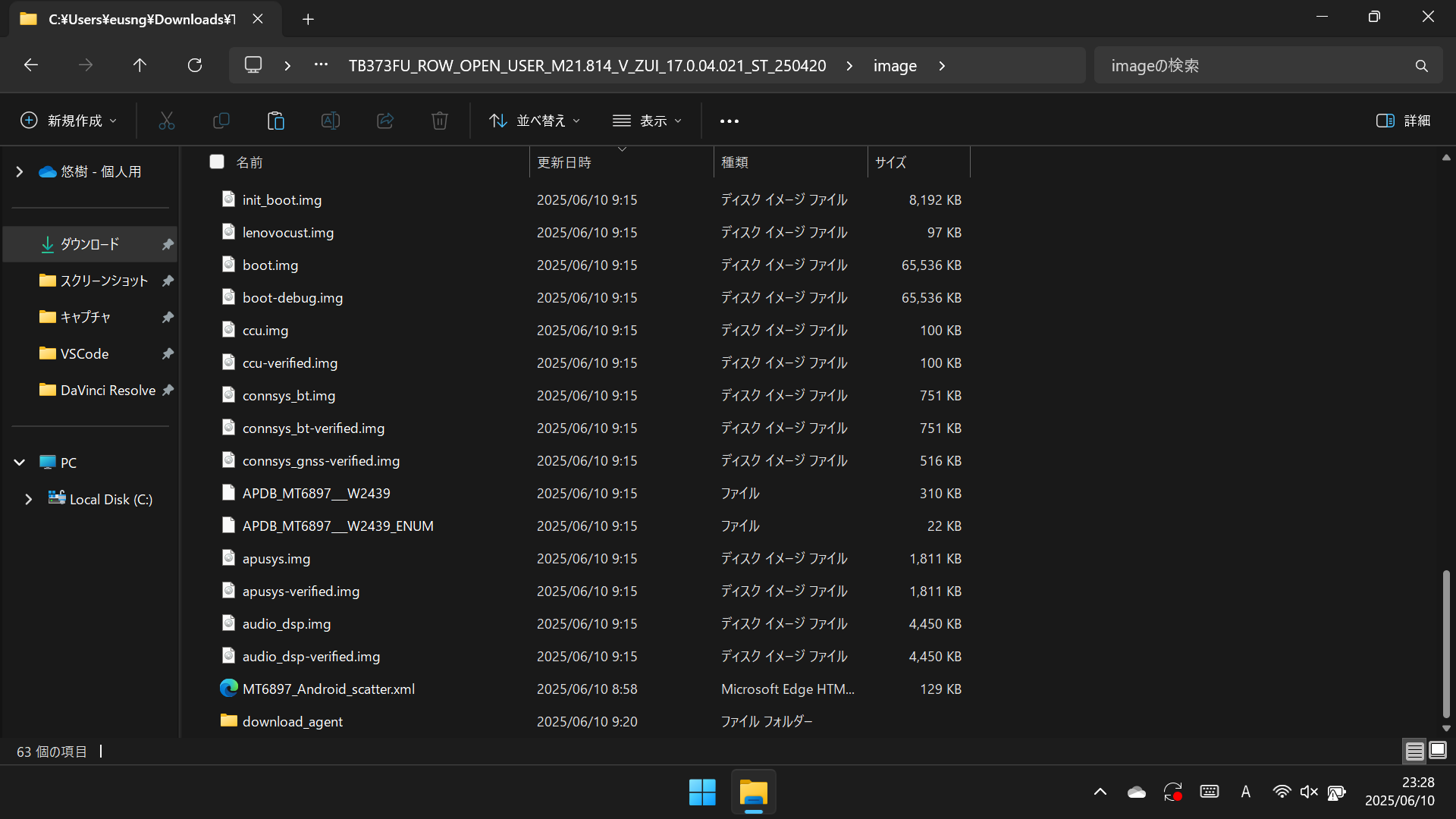The height and width of the screenshot is (819, 1456).
Task: Open the 新規作成 new item button
Action: click(x=68, y=121)
